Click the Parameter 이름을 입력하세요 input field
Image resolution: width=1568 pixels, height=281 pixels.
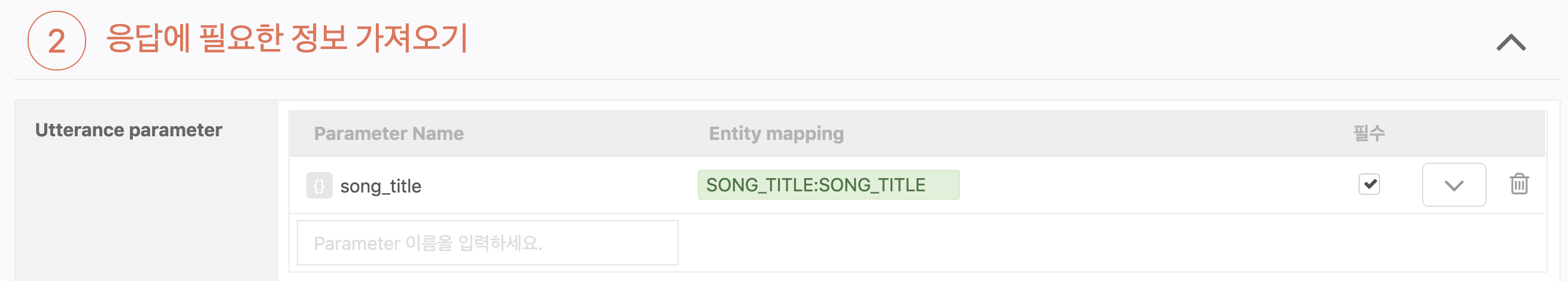(487, 243)
